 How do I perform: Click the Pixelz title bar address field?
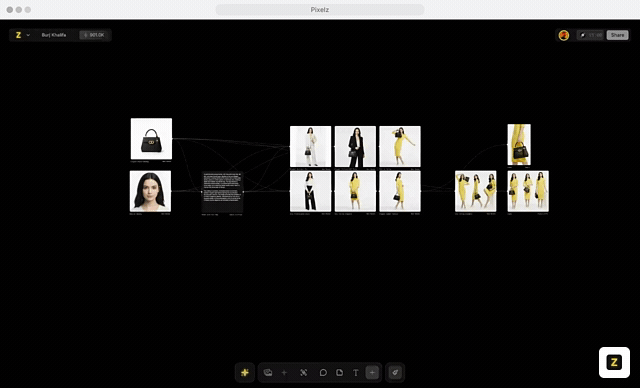(x=320, y=10)
